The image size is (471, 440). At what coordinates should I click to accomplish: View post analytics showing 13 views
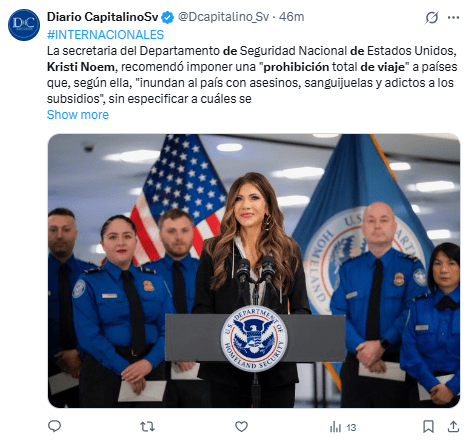tap(343, 427)
